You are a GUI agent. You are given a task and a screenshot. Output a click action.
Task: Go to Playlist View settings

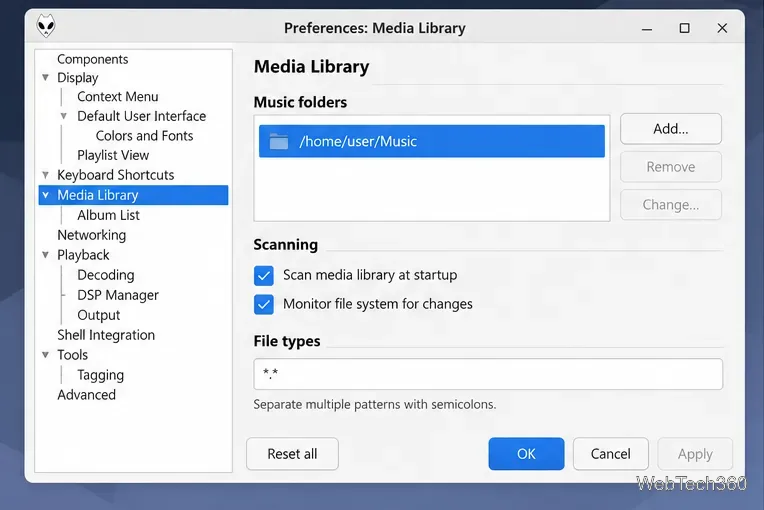click(x=113, y=155)
